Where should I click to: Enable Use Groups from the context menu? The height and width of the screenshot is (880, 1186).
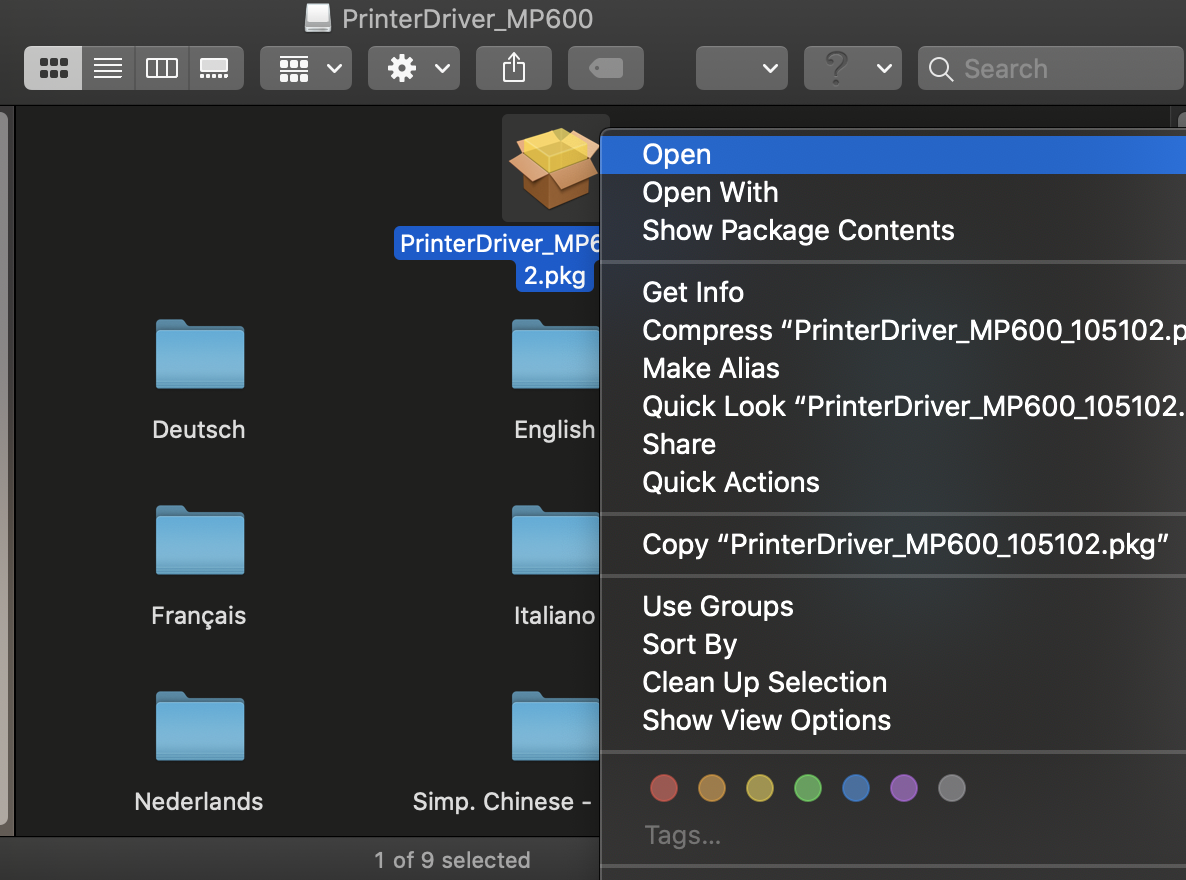(x=718, y=606)
